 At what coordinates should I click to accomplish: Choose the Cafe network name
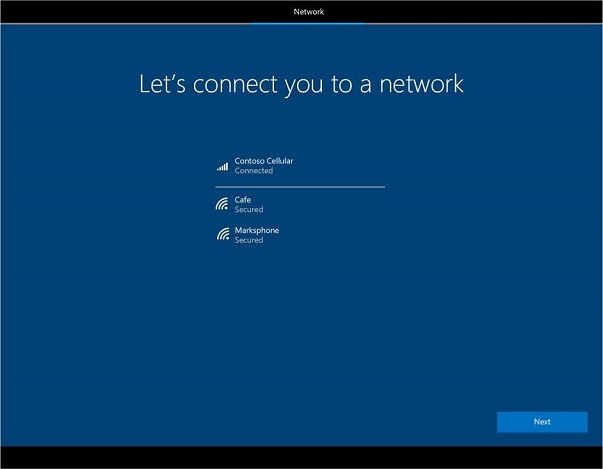tap(243, 200)
